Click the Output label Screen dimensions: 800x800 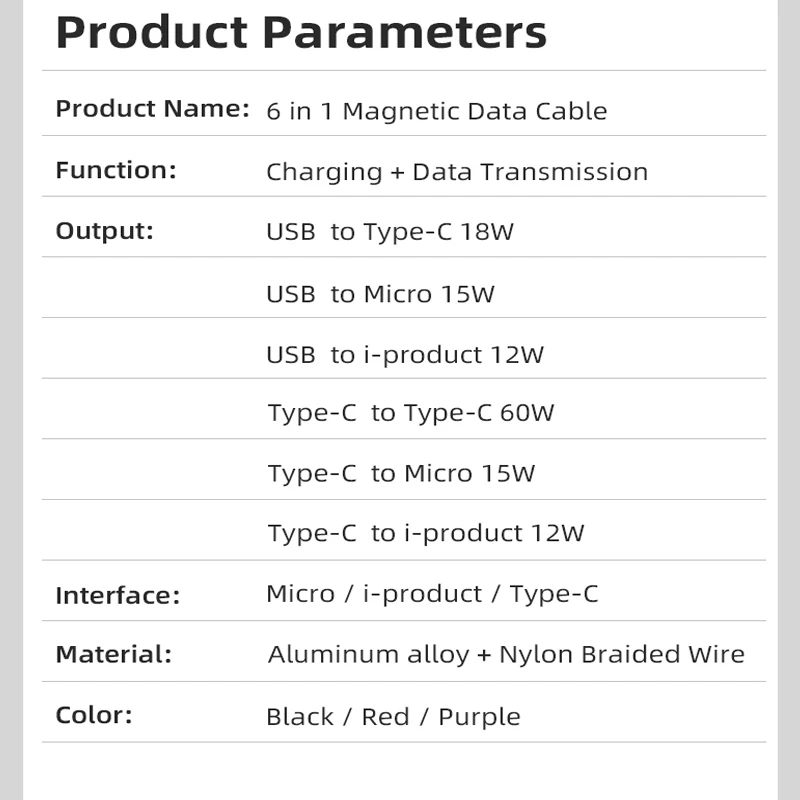104,232
